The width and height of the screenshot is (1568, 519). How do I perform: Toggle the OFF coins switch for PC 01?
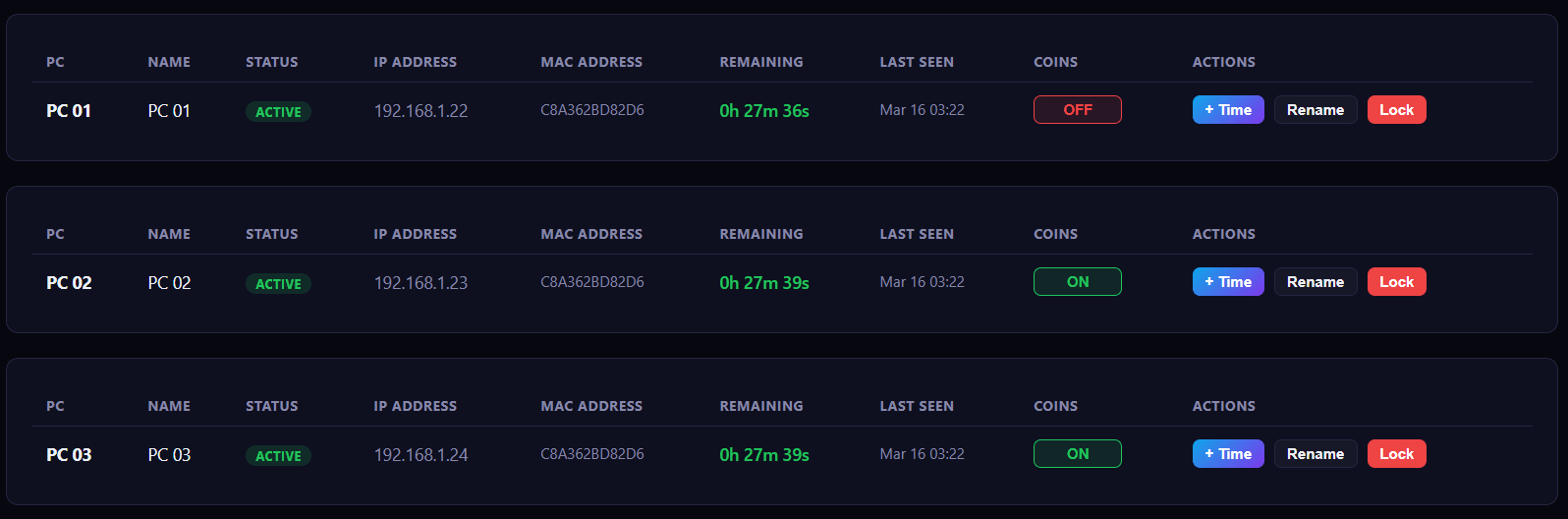point(1077,110)
